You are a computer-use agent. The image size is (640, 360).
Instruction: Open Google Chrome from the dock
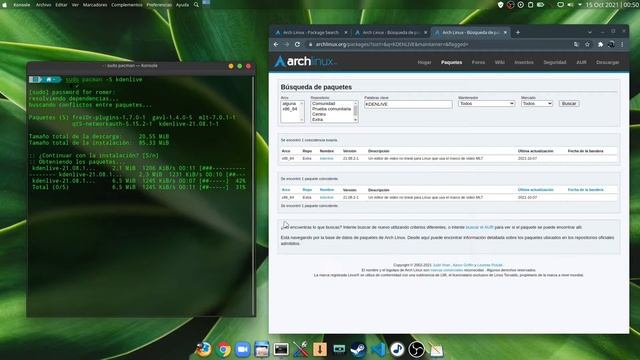tap(223, 349)
